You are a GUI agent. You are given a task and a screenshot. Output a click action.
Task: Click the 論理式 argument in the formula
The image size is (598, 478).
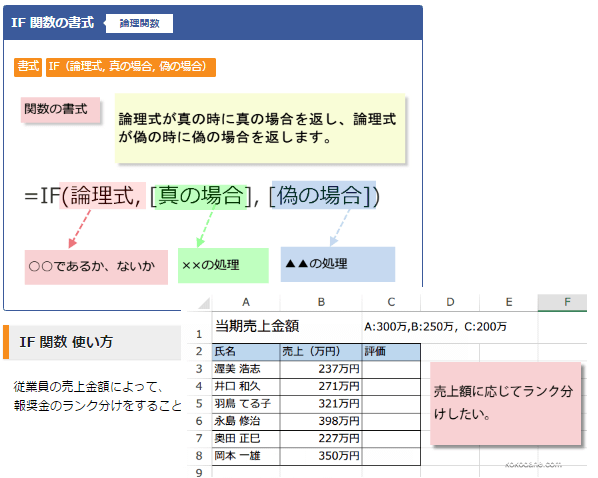103,195
